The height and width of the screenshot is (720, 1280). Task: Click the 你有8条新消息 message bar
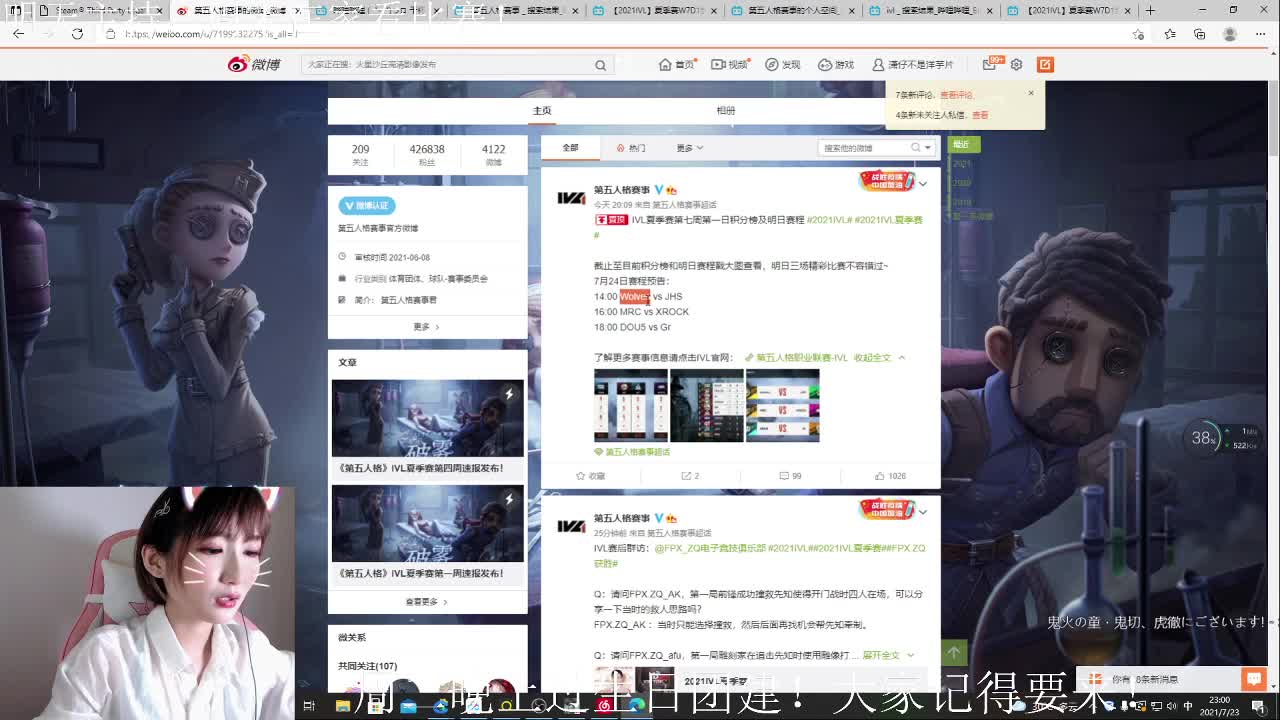point(1158,679)
